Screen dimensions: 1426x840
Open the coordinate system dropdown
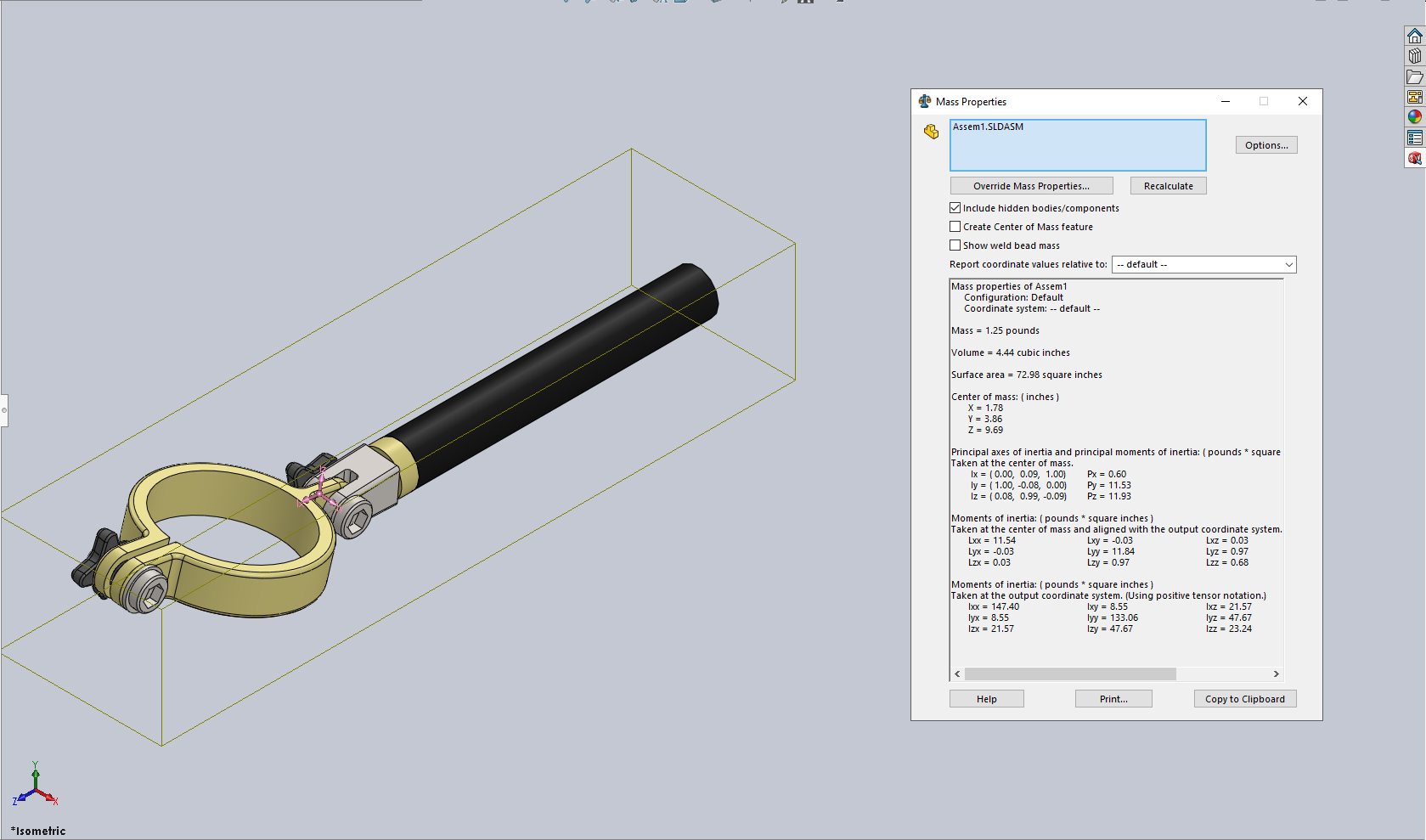pos(1203,265)
